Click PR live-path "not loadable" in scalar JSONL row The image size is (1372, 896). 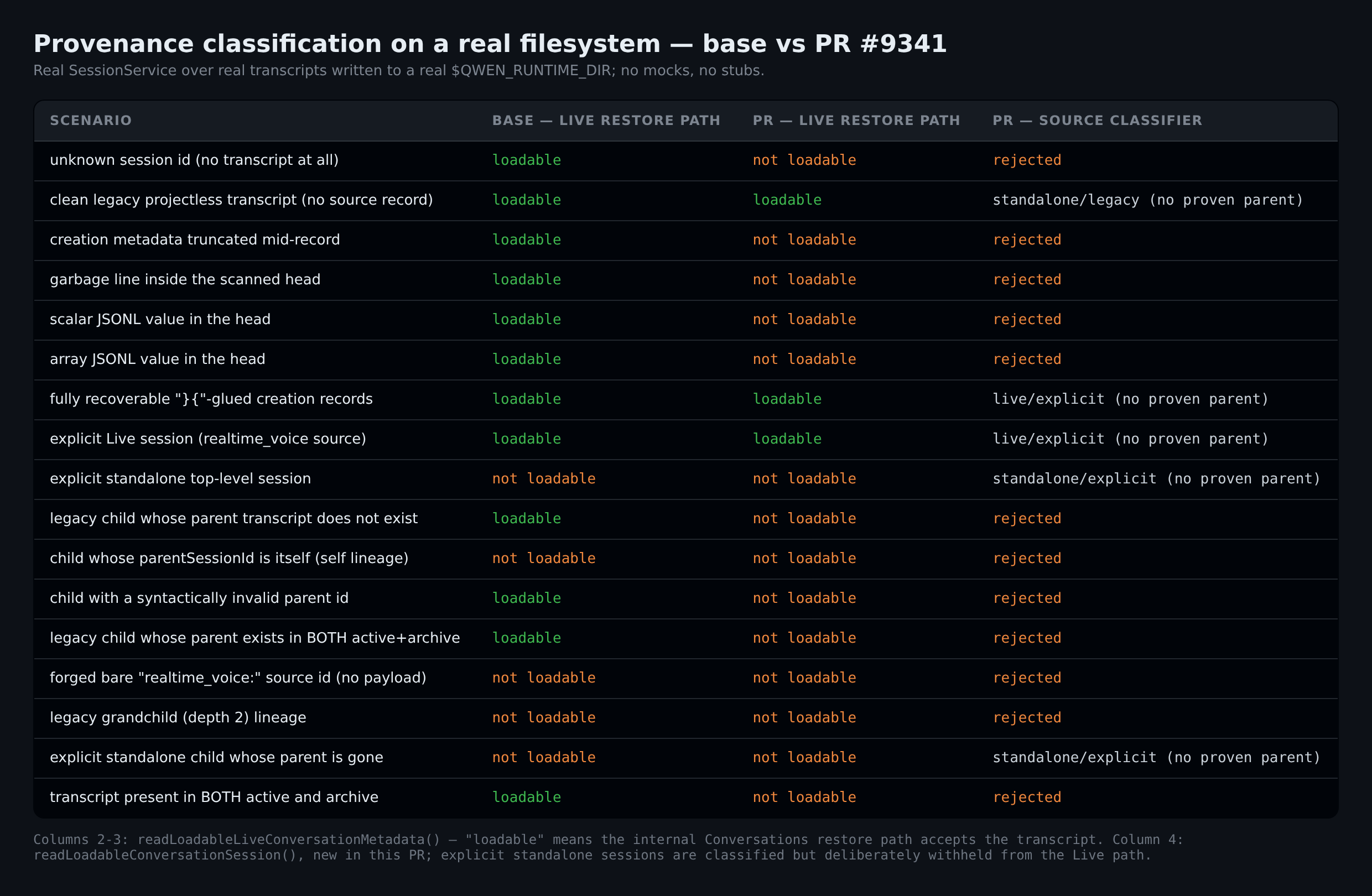[x=804, y=319]
